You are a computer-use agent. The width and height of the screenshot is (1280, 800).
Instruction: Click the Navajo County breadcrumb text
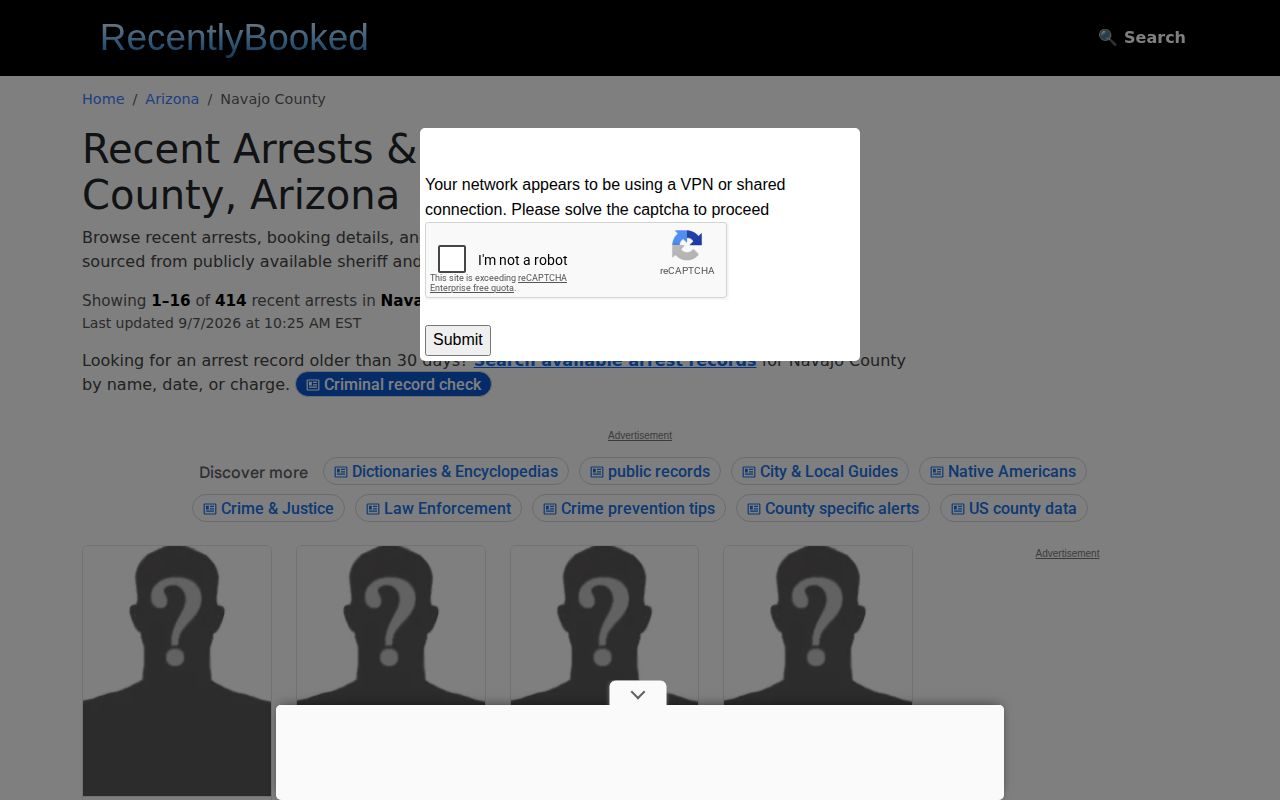point(273,99)
